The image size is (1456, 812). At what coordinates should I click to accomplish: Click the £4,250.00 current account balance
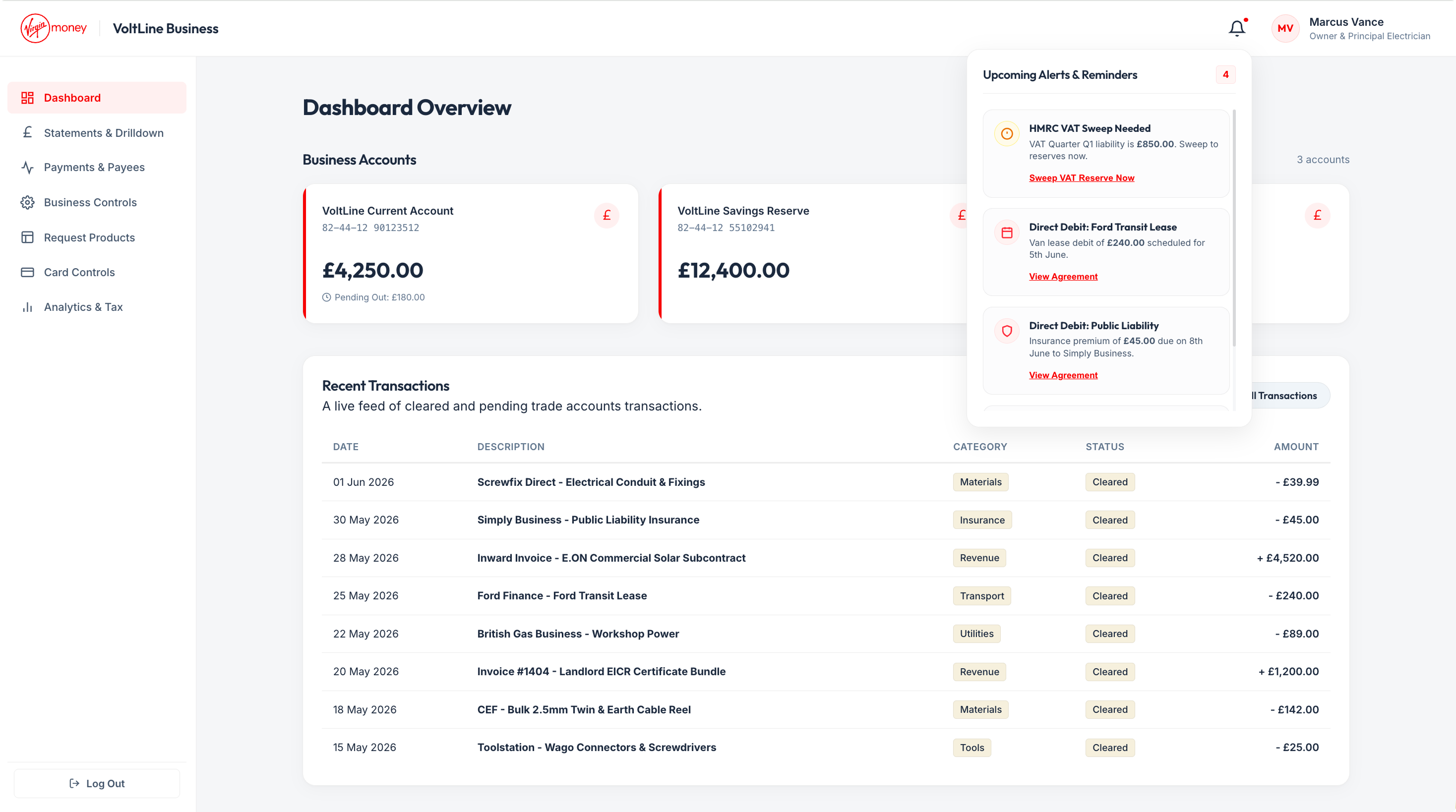tap(372, 270)
